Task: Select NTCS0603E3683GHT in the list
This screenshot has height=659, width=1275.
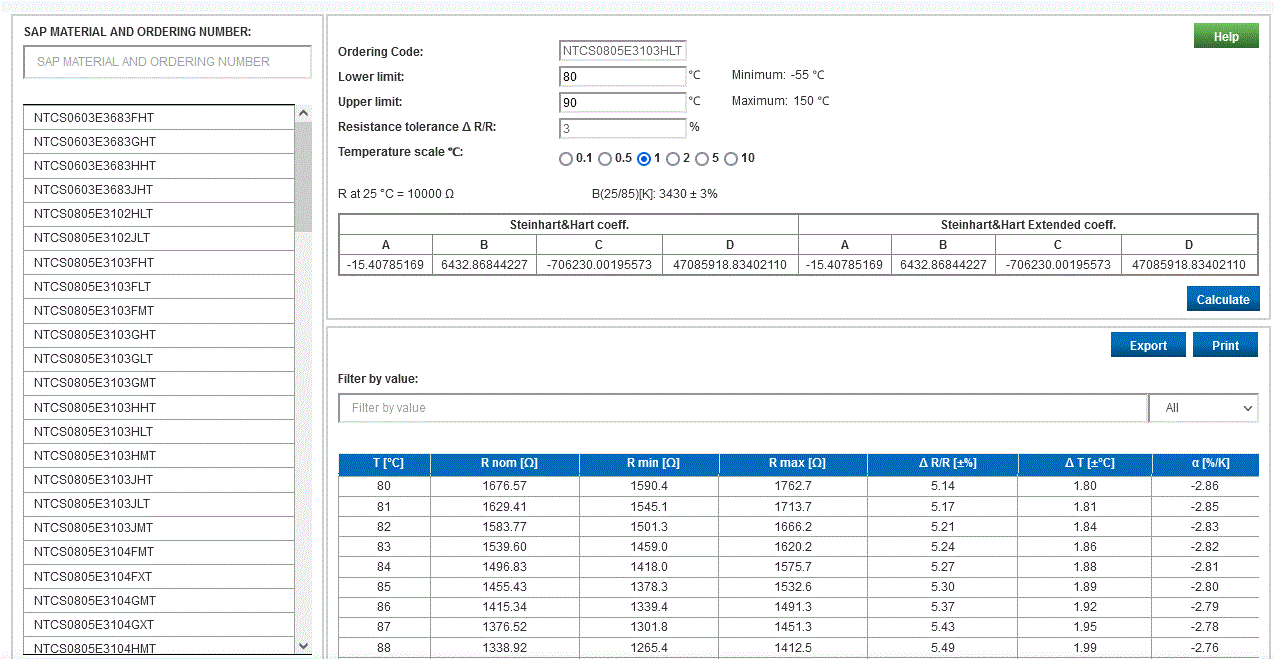Action: (x=159, y=141)
